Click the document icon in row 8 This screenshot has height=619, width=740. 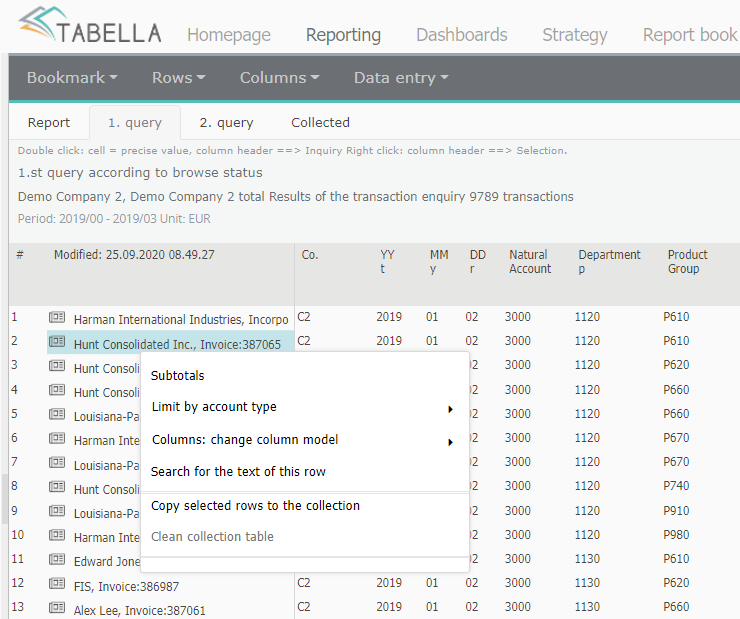[57, 486]
